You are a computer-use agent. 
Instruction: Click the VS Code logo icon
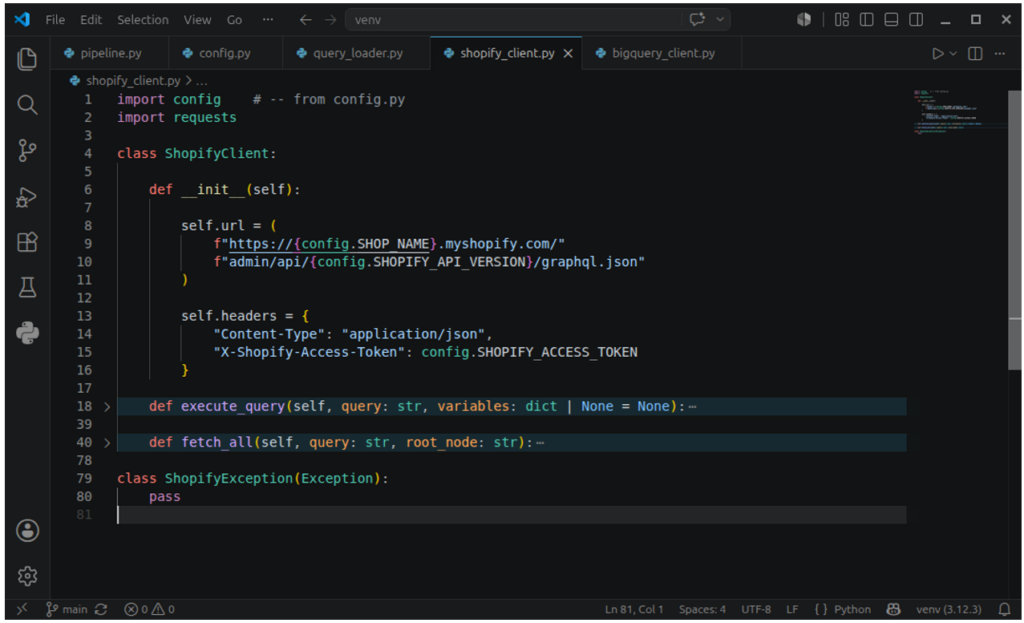pyautogui.click(x=22, y=20)
